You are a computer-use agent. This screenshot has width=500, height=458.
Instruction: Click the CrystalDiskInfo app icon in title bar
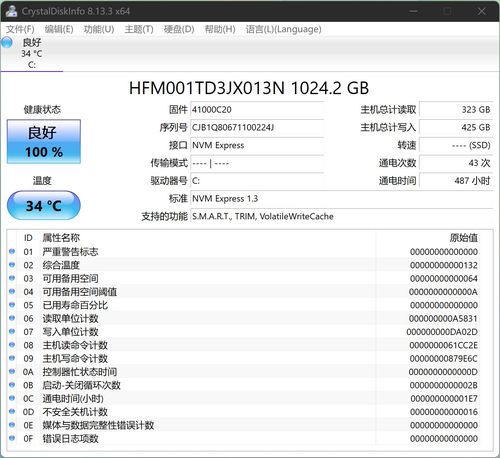11,11
